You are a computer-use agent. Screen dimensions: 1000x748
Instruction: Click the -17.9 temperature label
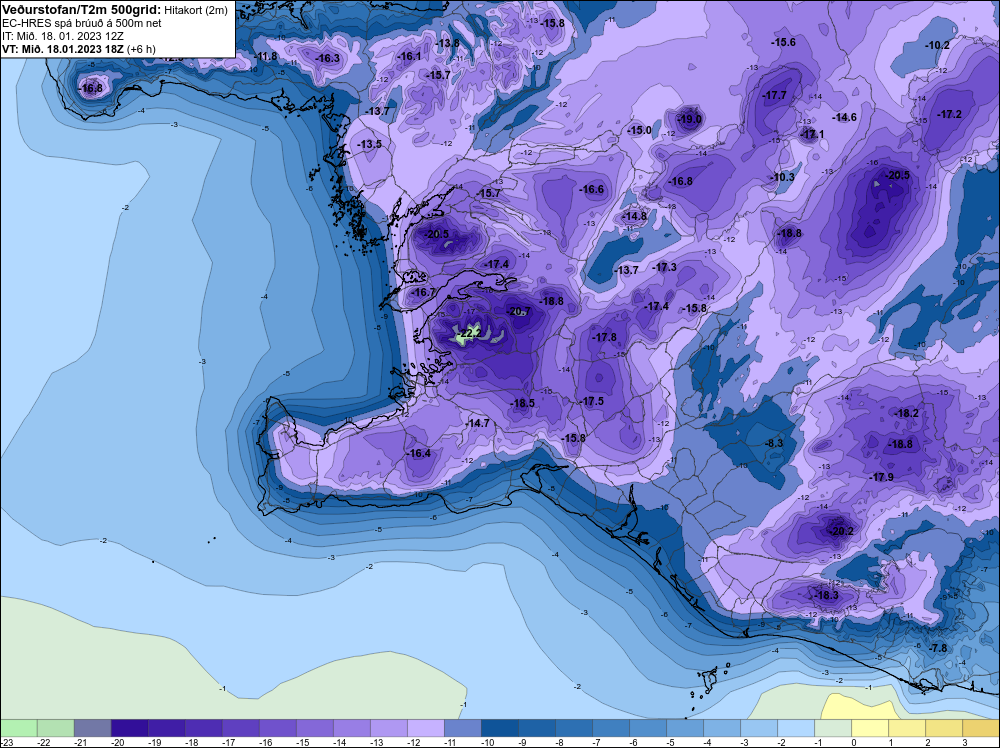[x=882, y=477]
